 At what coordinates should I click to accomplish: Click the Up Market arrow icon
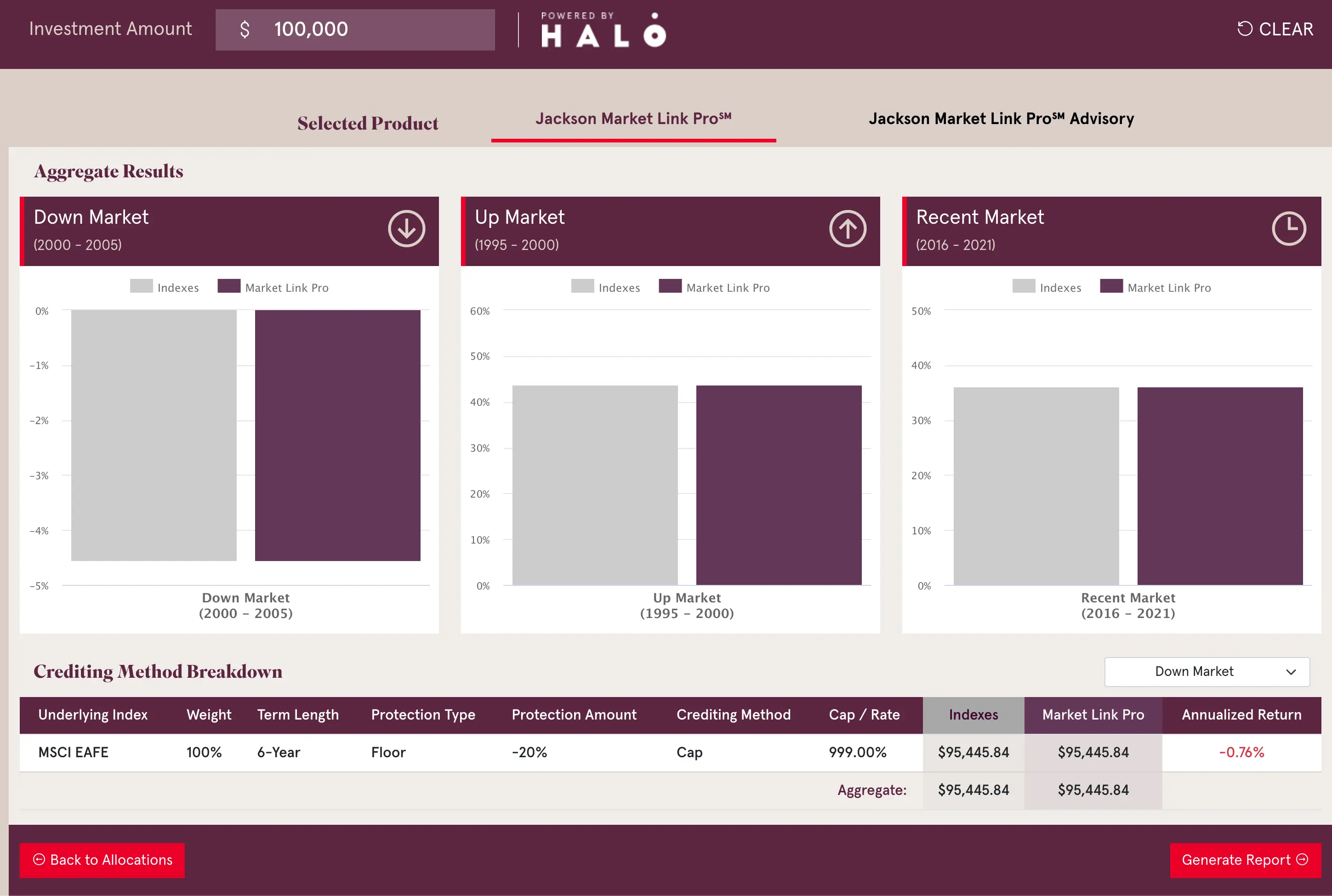pos(848,229)
